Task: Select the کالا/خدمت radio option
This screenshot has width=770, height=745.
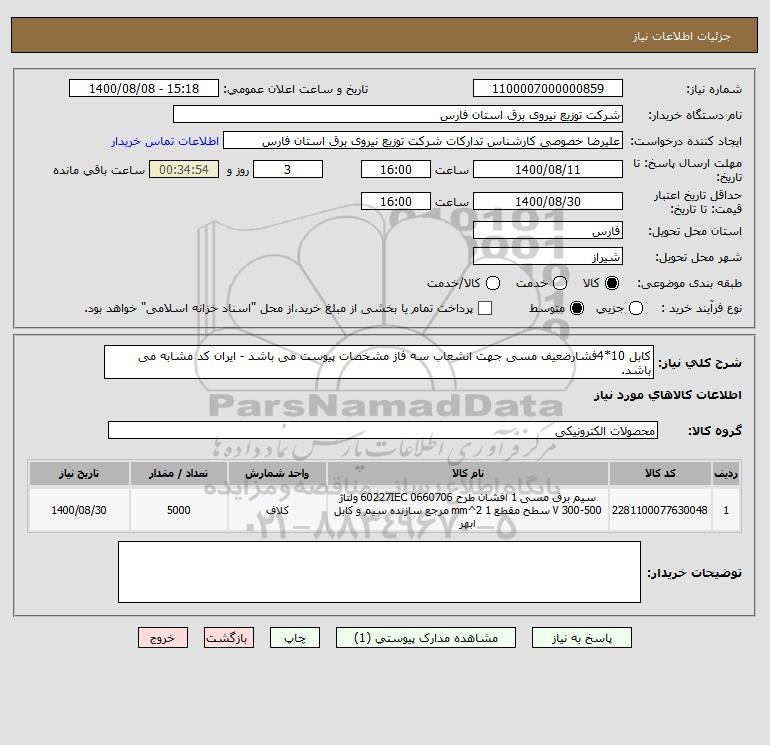Action: pyautogui.click(x=493, y=283)
